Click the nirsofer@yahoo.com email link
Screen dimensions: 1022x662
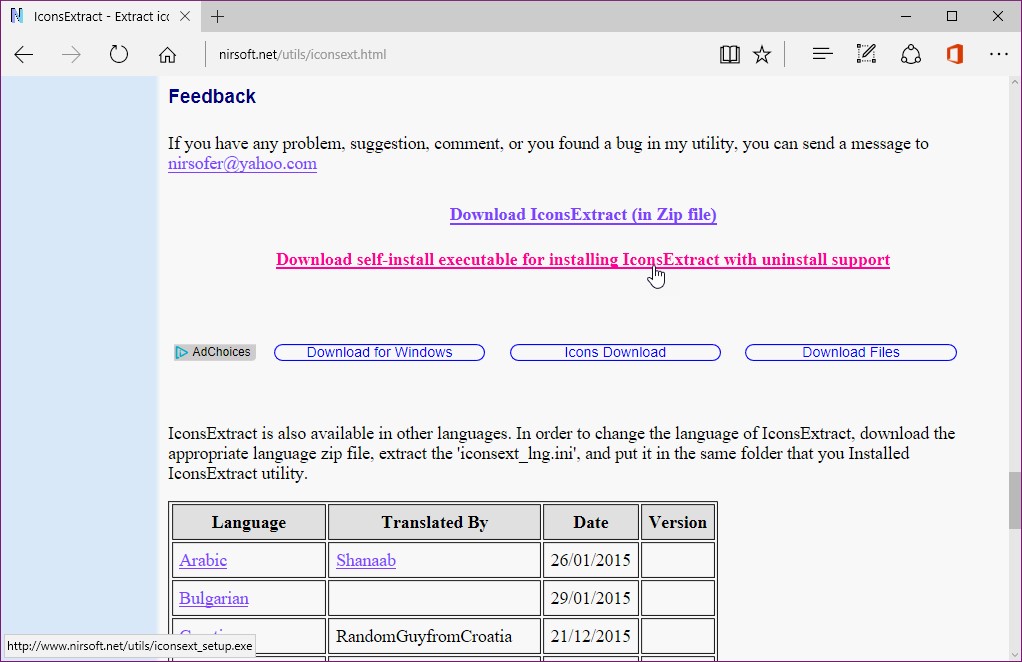(x=242, y=164)
